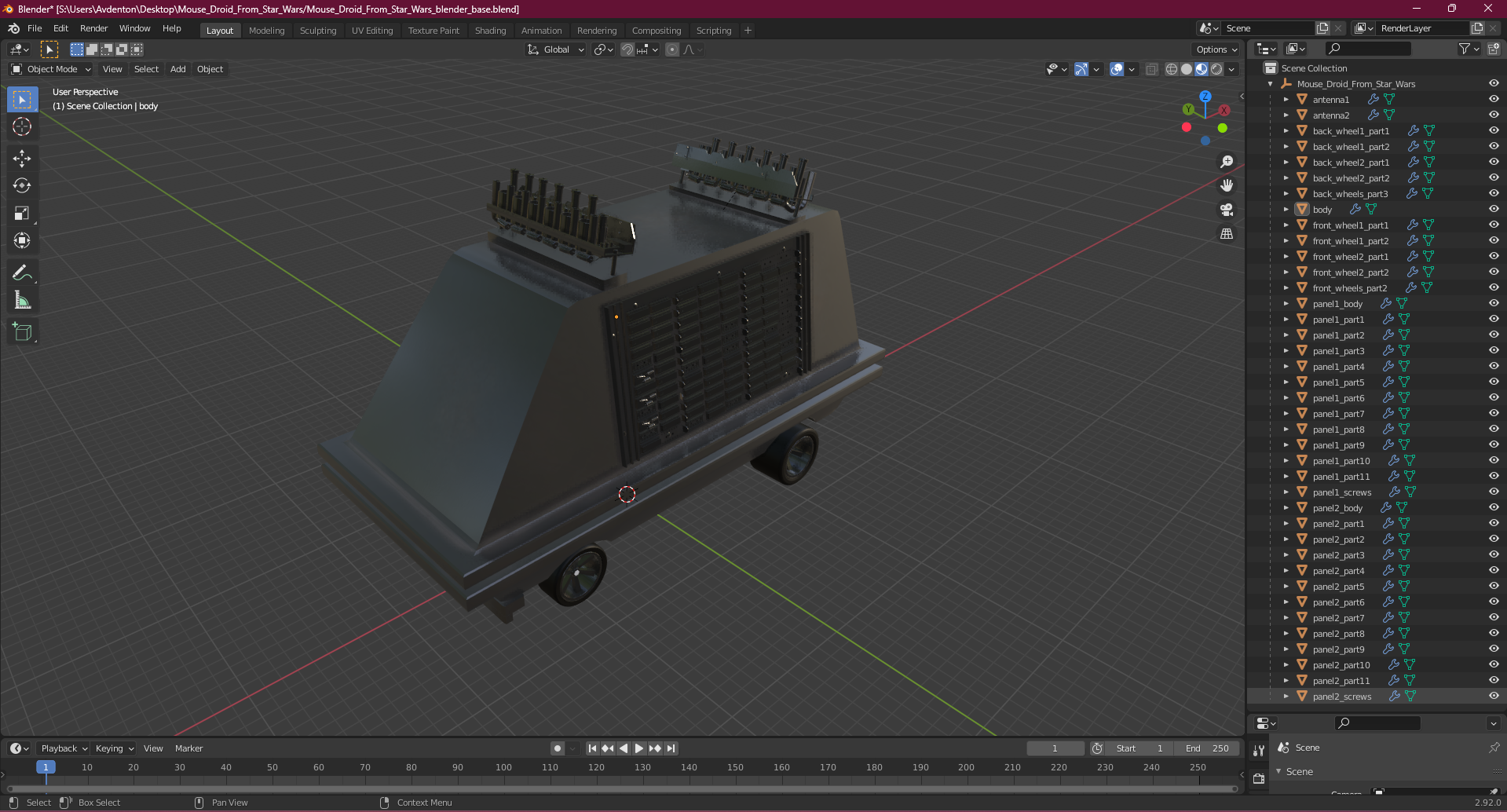Switch to the Modeling workspace tab

(x=266, y=31)
